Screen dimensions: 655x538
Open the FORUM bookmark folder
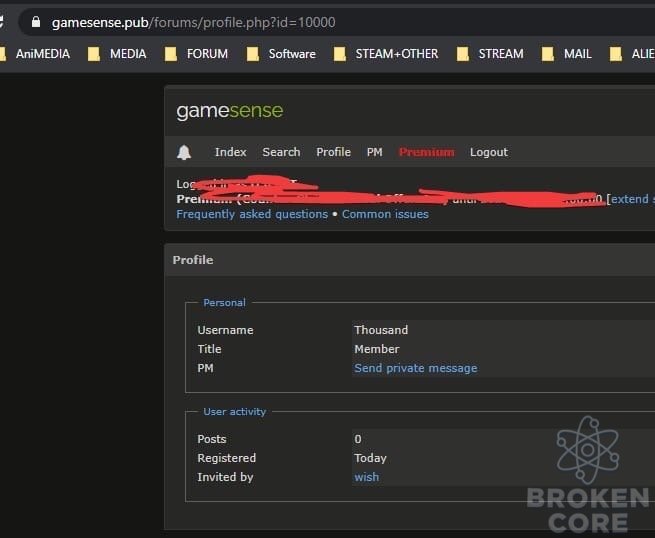[x=196, y=54]
